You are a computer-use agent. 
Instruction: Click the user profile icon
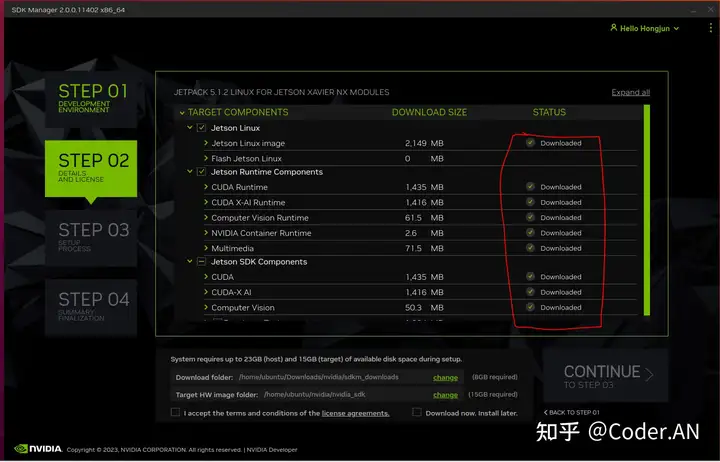click(x=613, y=28)
